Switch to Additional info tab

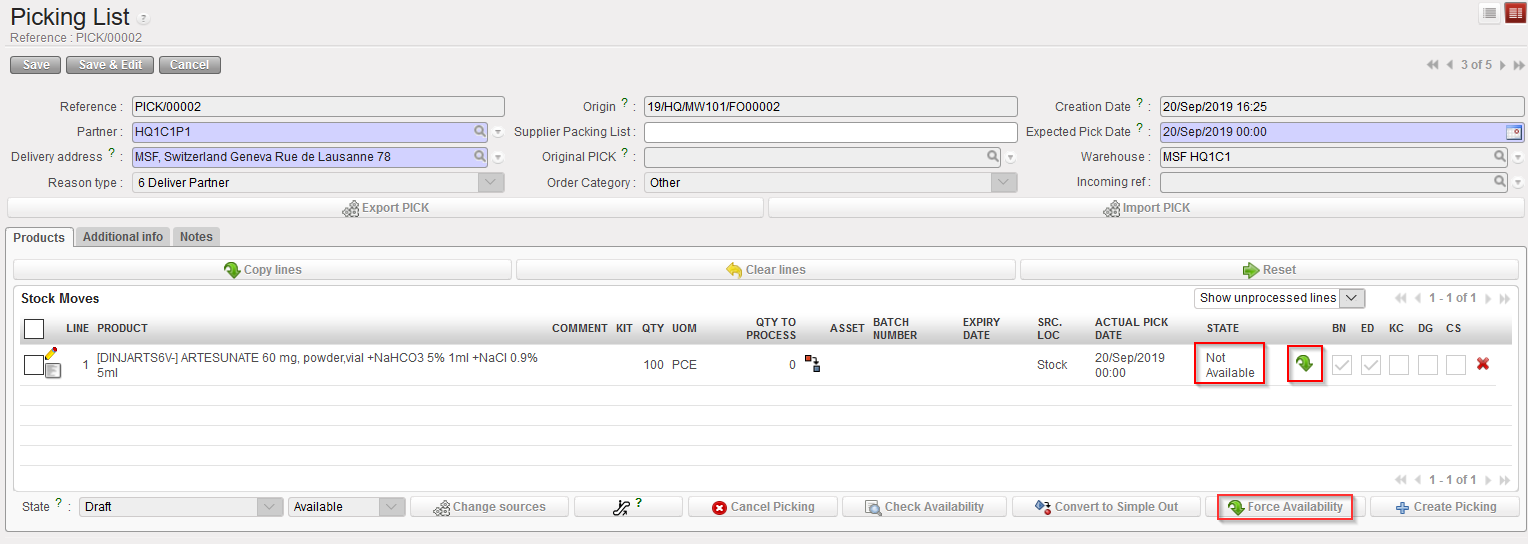[x=122, y=237]
